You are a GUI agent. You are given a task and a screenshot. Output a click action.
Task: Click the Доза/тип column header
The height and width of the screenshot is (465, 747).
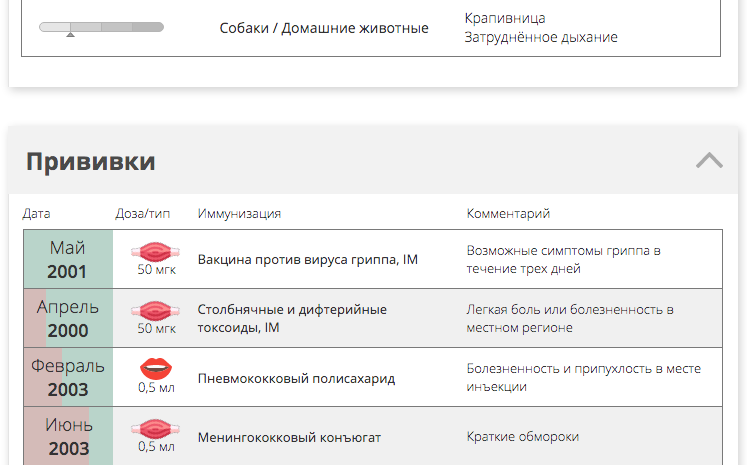pyautogui.click(x=142, y=213)
